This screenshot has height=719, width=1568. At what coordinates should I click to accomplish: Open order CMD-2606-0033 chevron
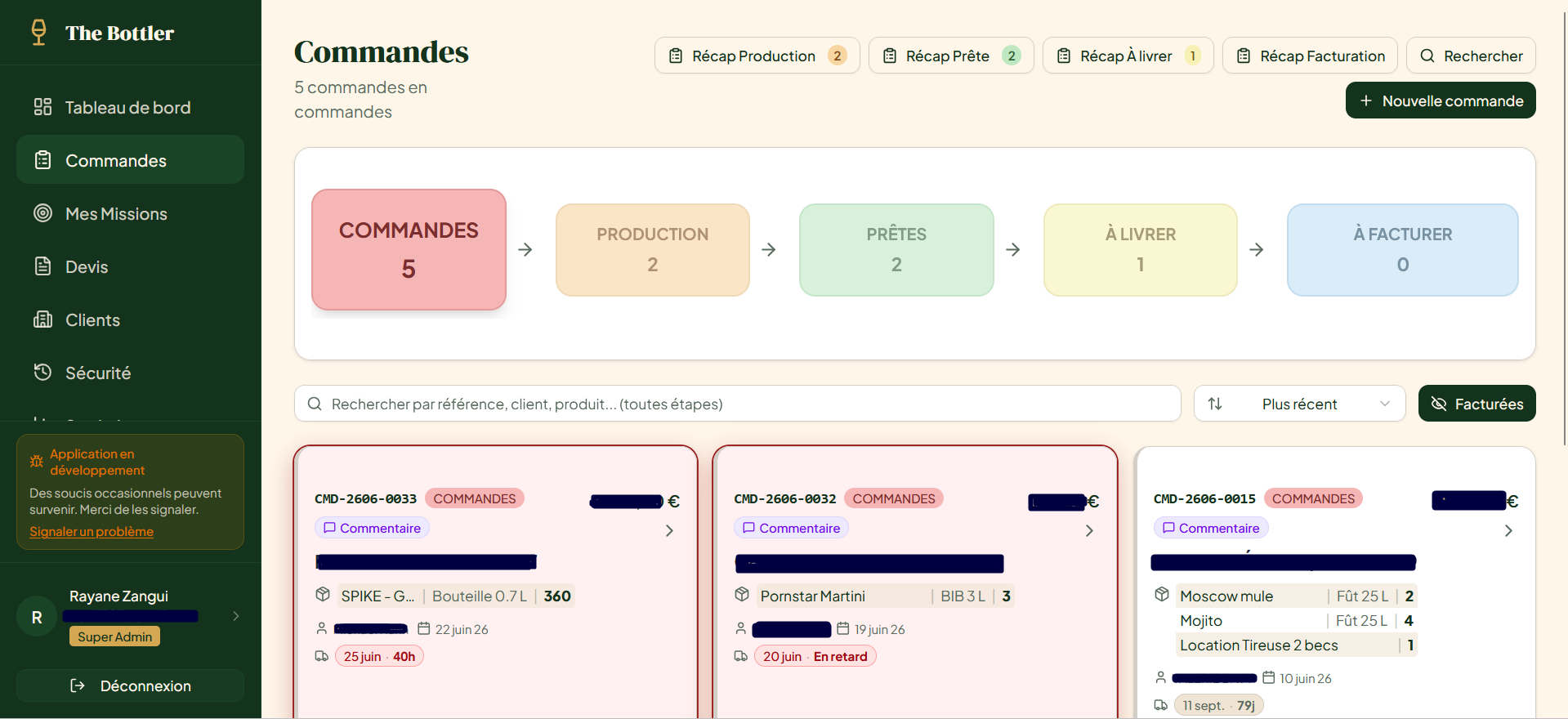[x=669, y=530]
